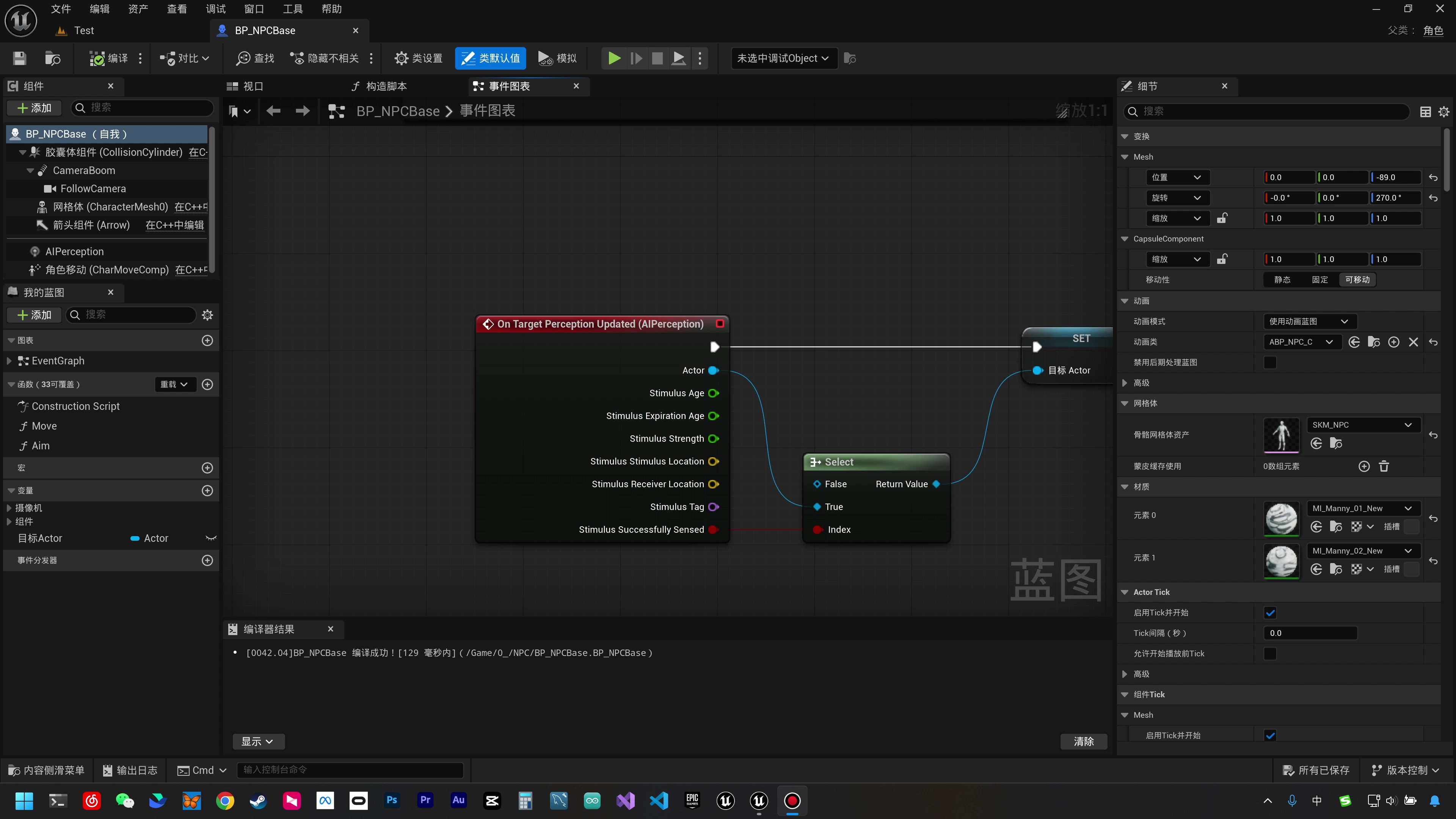Screen dimensions: 1456x819
Task: Open Class Settings from toolbar
Action: point(418,58)
